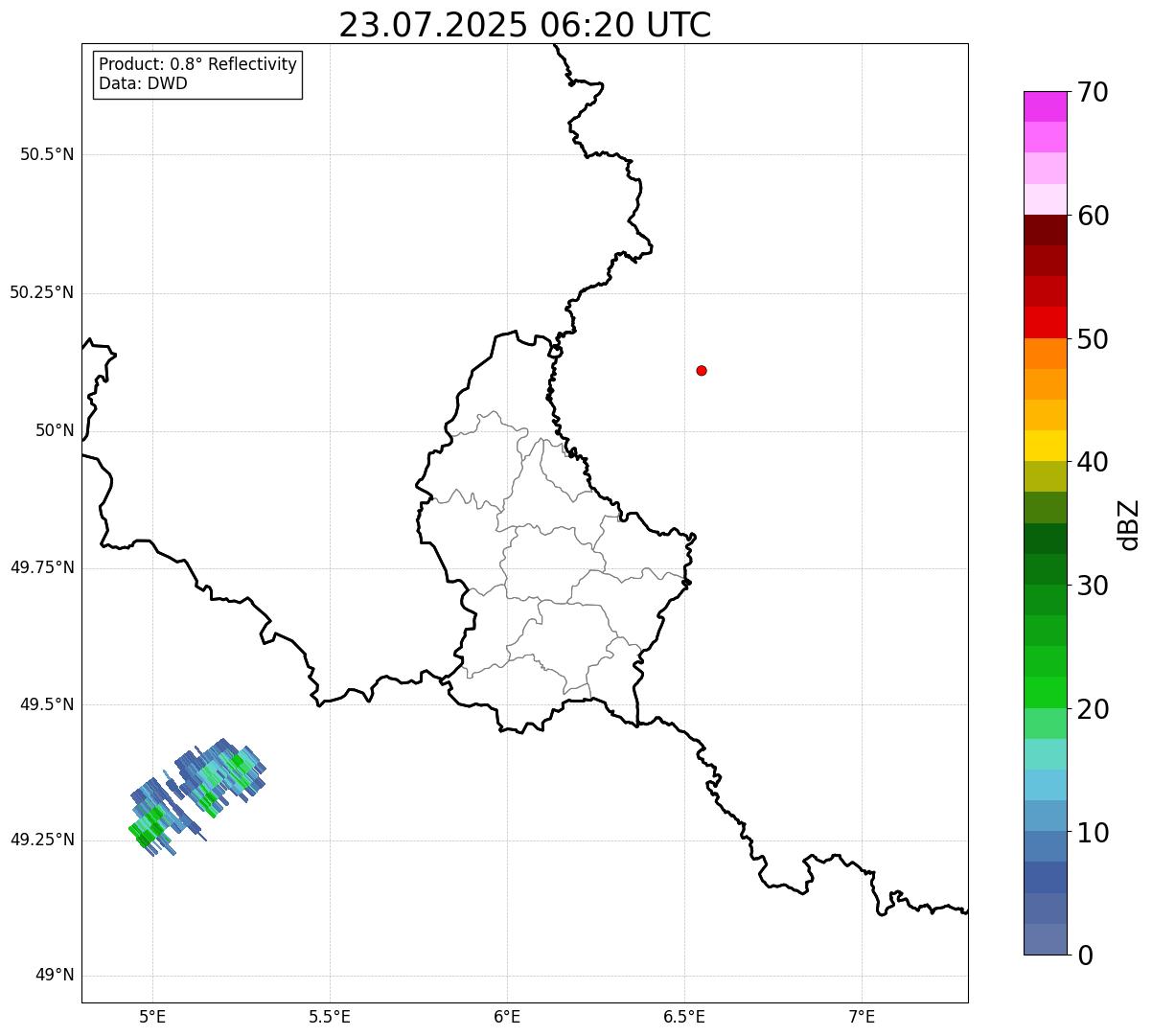Click the "Data: DWD" text

coord(143,83)
